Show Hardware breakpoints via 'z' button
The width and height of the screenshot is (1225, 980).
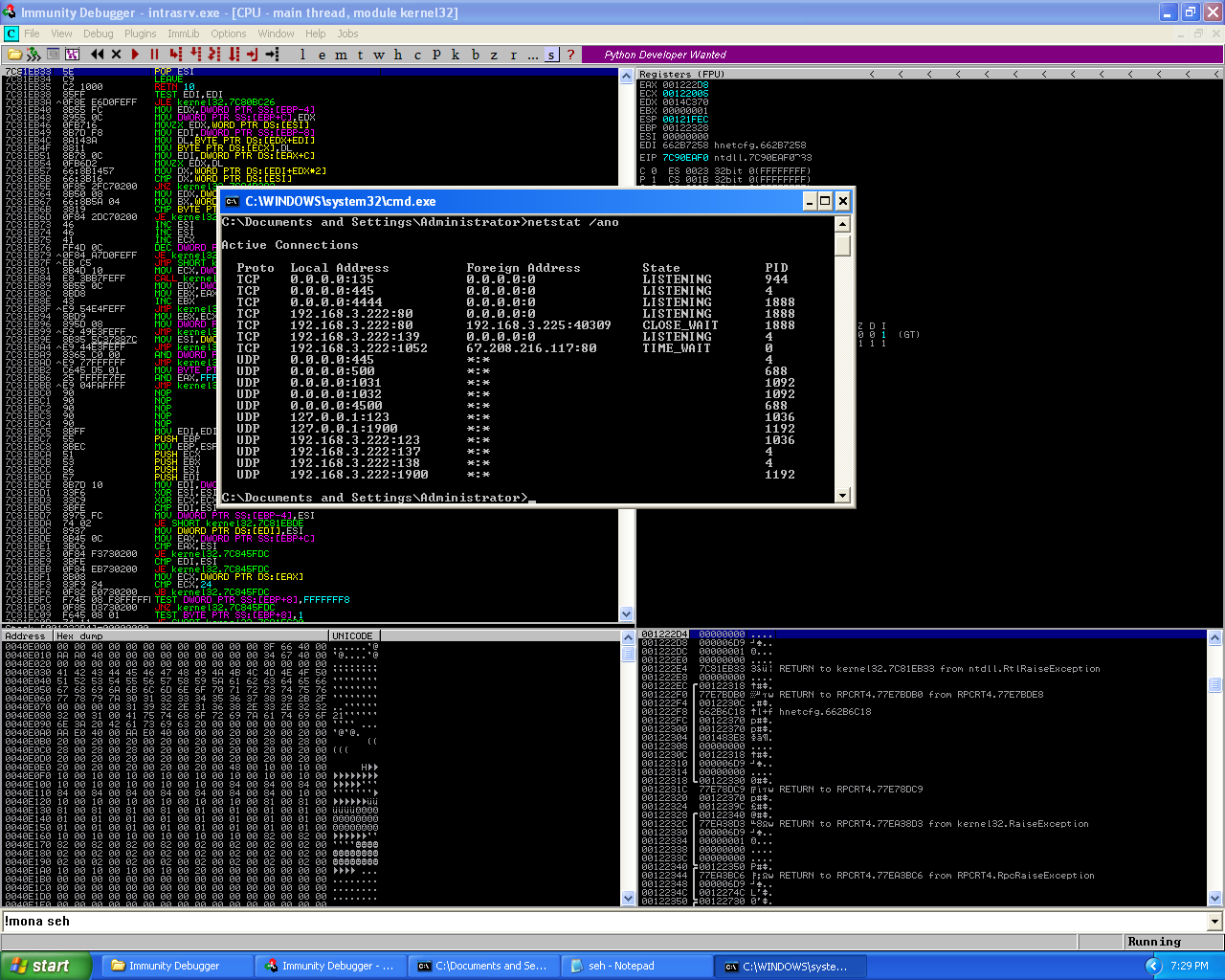[x=494, y=55]
